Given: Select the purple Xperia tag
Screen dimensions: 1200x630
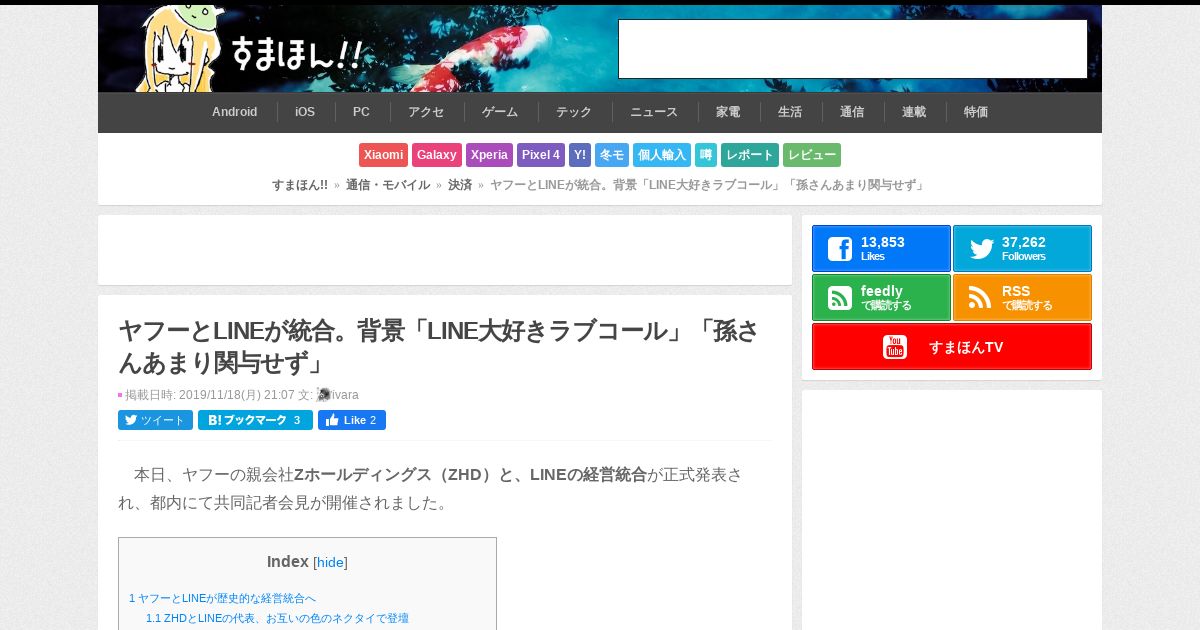Looking at the screenshot, I should click(489, 155).
